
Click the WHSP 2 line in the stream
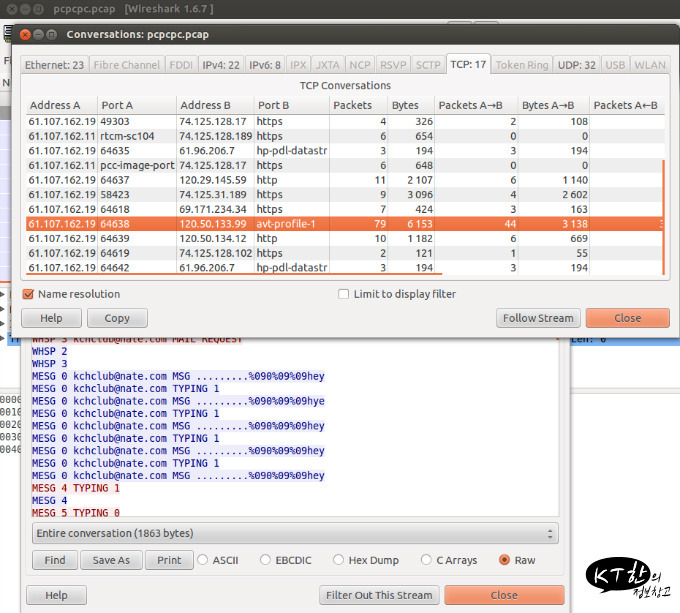tap(49, 351)
